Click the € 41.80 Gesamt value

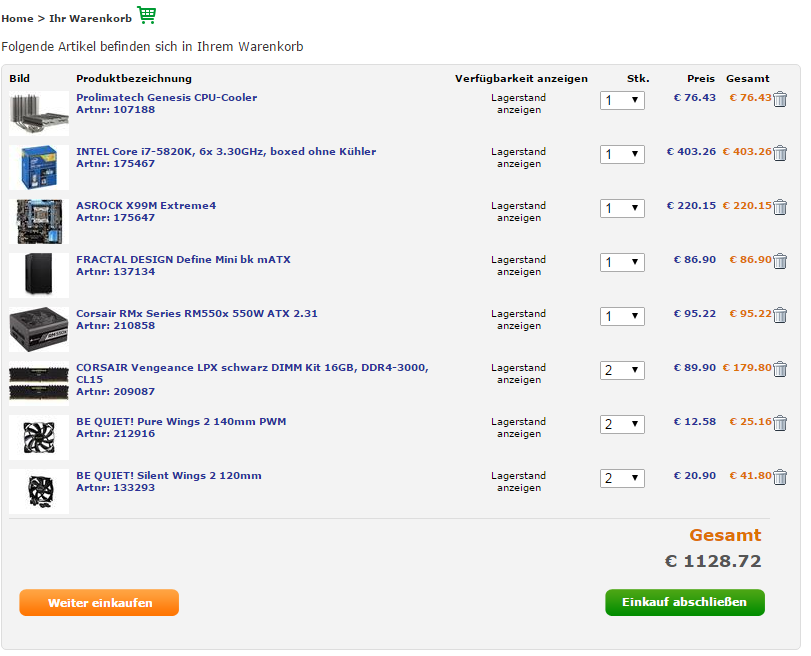pyautogui.click(x=750, y=475)
